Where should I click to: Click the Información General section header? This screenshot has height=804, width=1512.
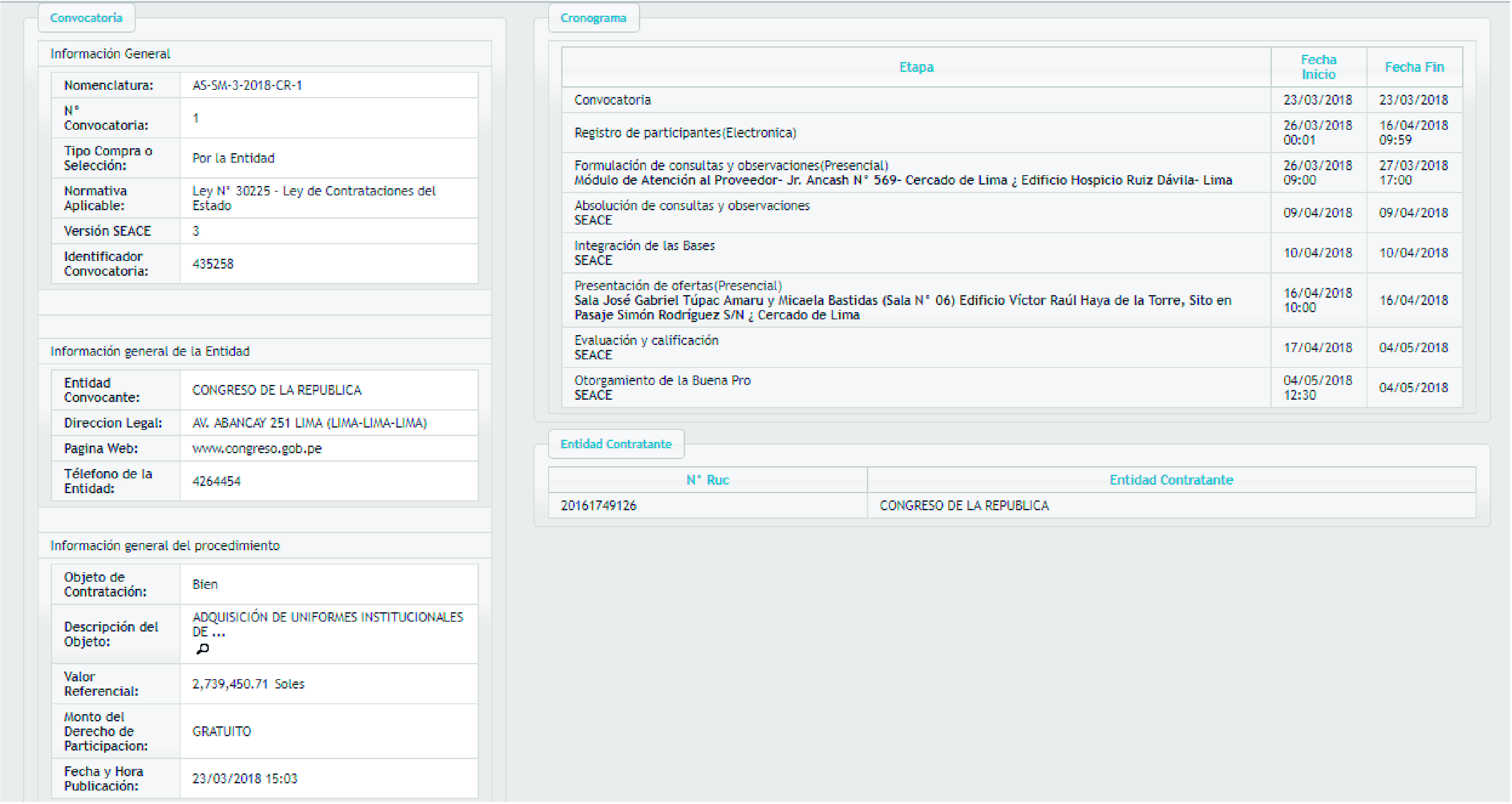click(x=110, y=53)
